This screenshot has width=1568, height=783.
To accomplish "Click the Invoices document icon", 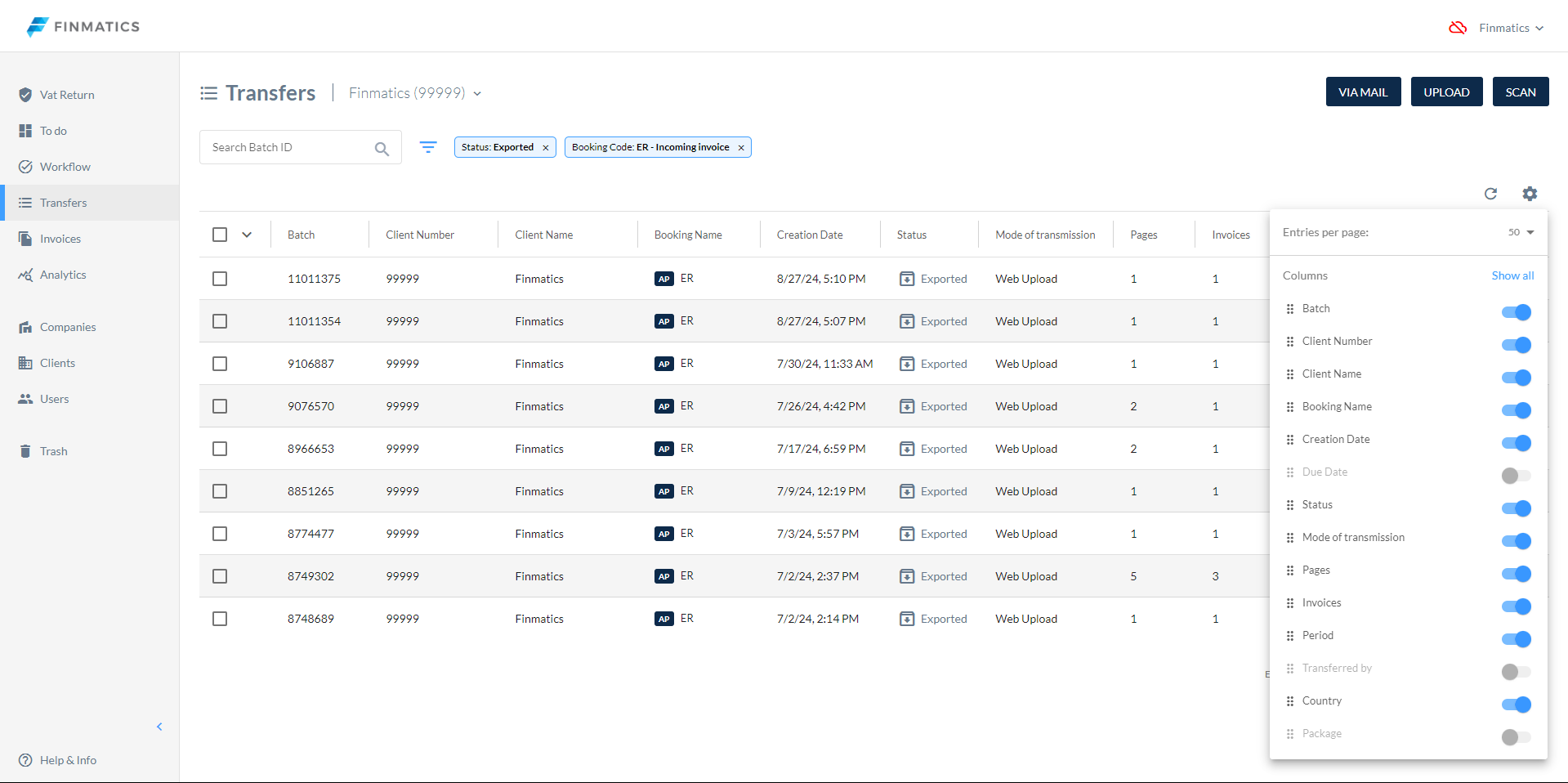I will [25, 239].
